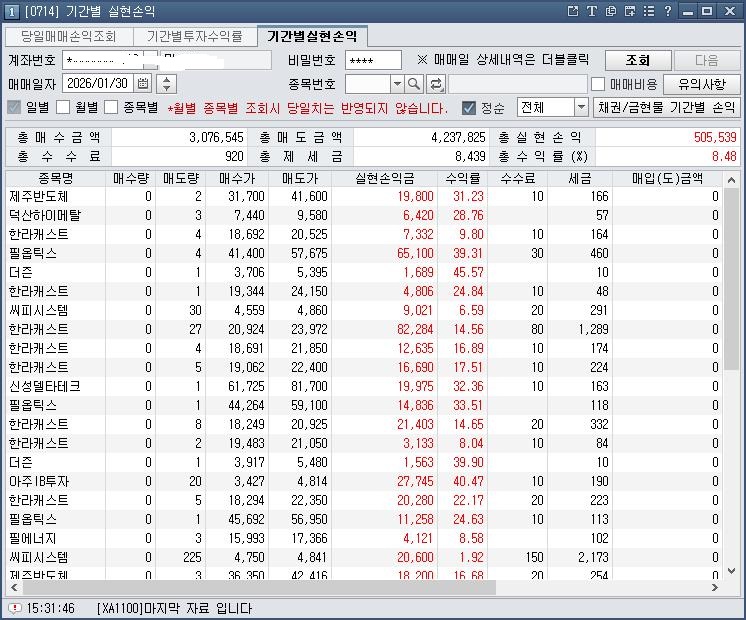Click the 매도가 column header
This screenshot has height=620, width=746.
[x=300, y=178]
